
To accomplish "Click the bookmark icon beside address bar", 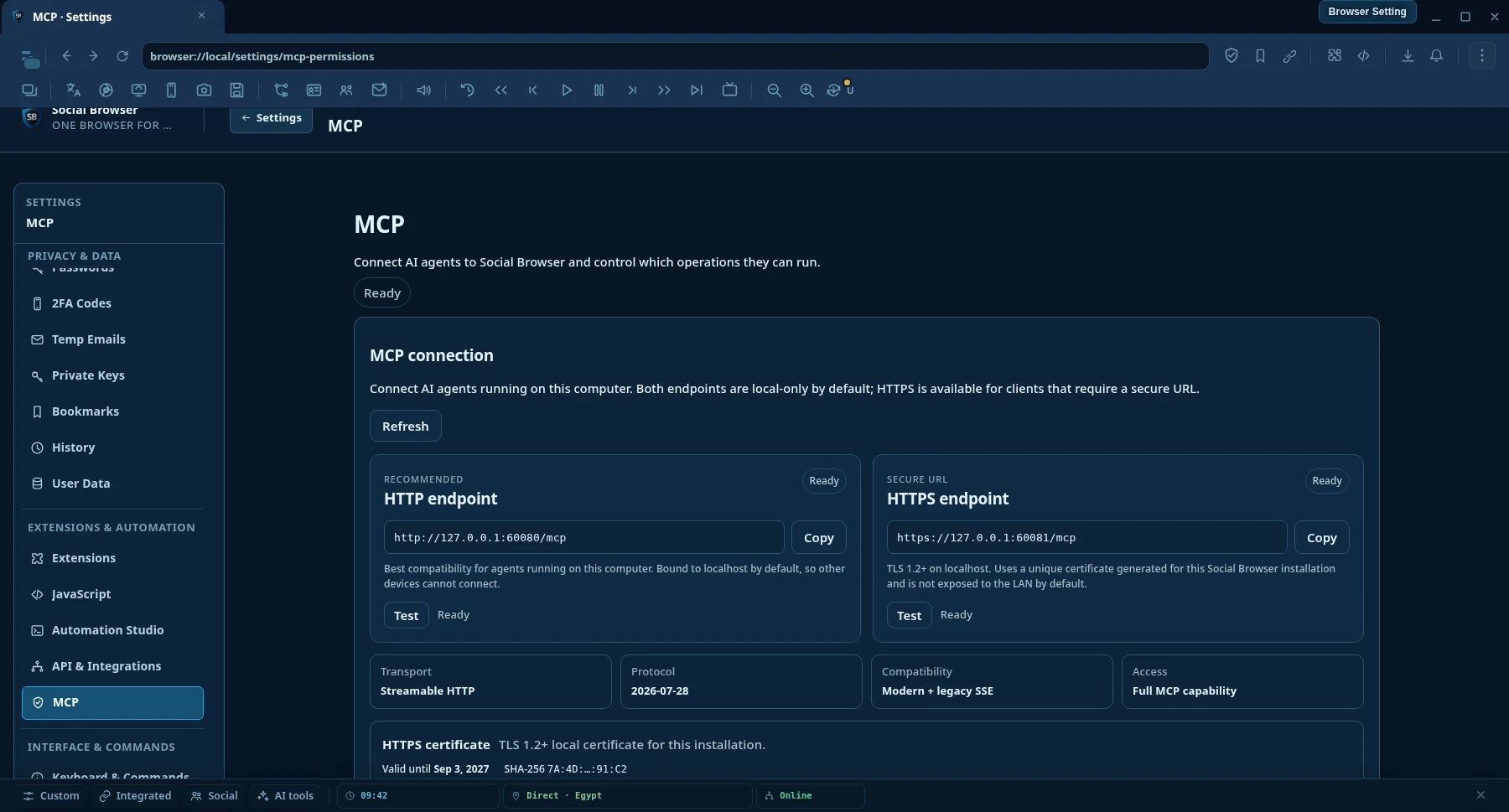I will 1260,56.
